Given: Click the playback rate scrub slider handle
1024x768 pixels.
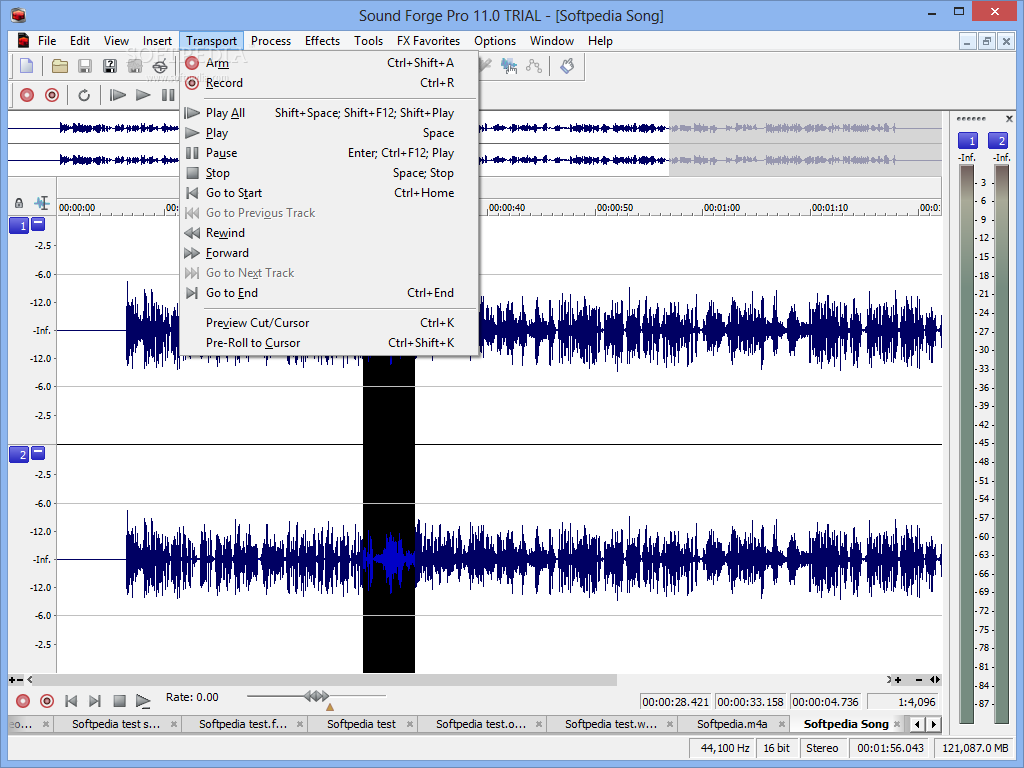Looking at the screenshot, I should 317,696.
